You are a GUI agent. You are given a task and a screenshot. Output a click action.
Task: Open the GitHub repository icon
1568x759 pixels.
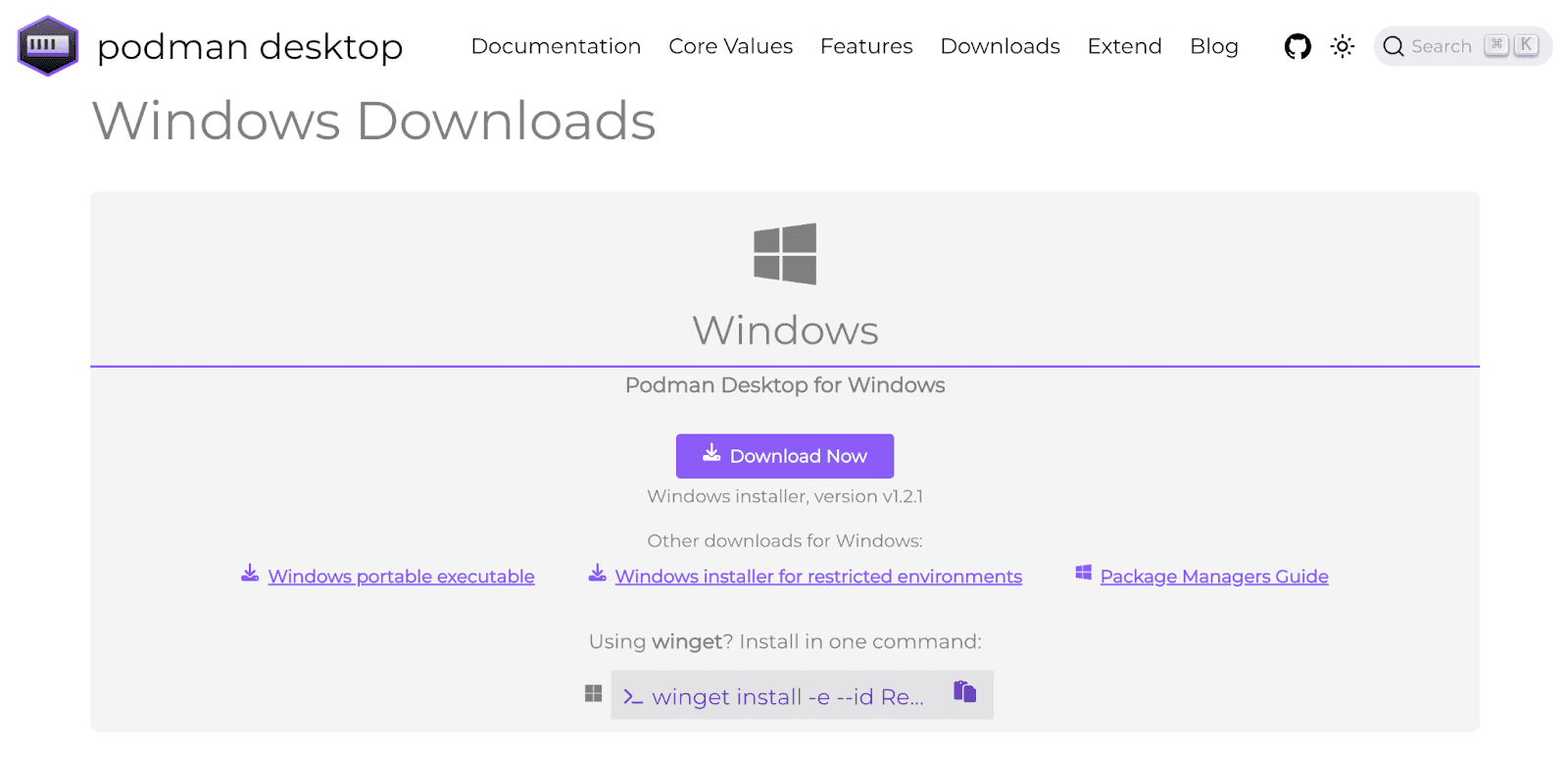(1298, 46)
